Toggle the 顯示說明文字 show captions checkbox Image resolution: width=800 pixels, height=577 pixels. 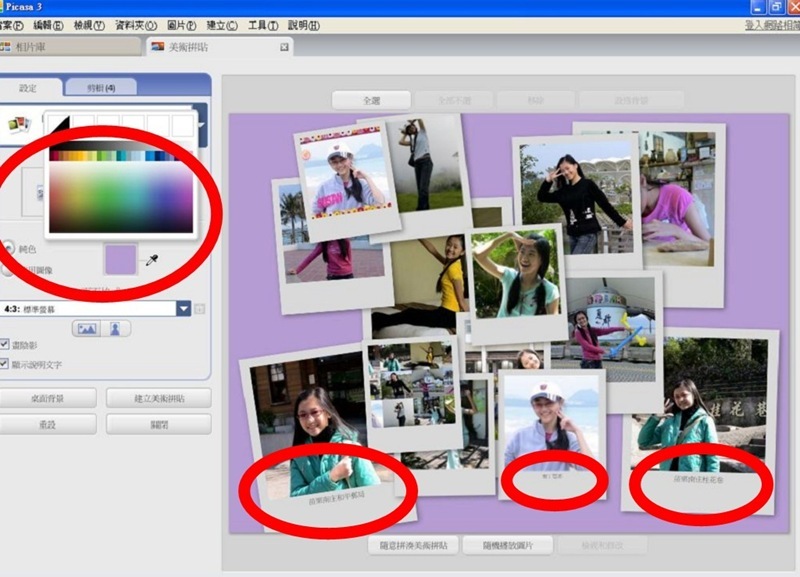coord(6,364)
